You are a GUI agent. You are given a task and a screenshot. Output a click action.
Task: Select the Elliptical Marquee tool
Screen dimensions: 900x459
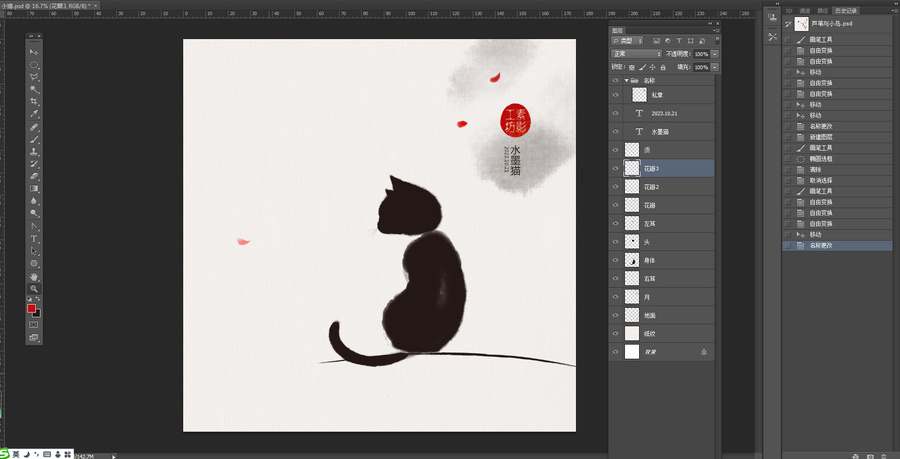[x=34, y=65]
